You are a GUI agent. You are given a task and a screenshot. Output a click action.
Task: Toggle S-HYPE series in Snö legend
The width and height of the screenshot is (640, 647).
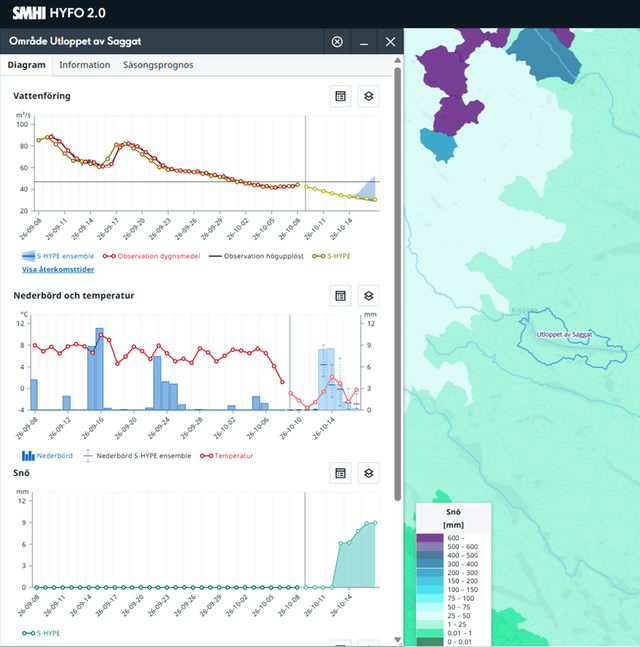[41, 633]
